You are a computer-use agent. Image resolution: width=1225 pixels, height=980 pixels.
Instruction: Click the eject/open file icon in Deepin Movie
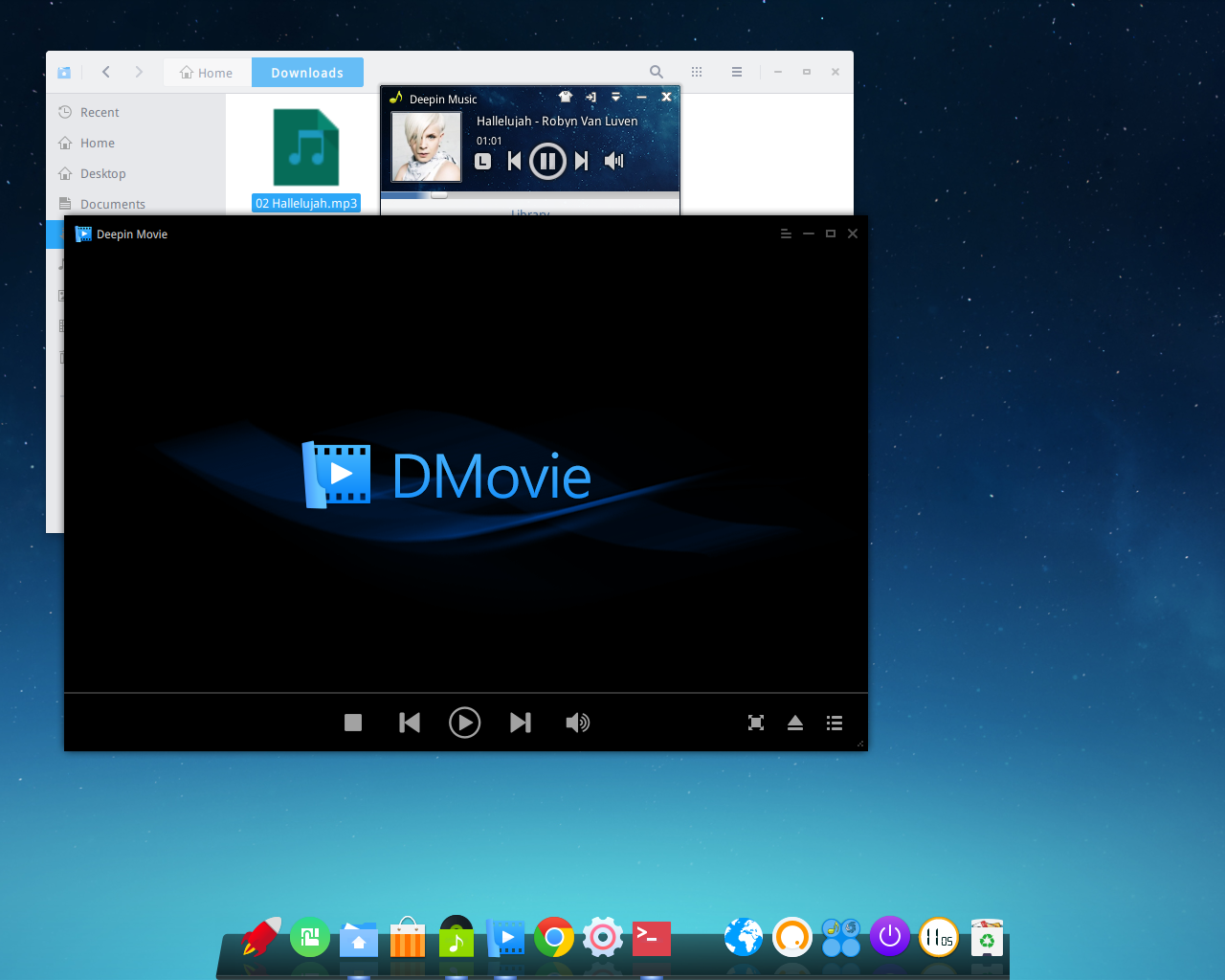tap(795, 723)
